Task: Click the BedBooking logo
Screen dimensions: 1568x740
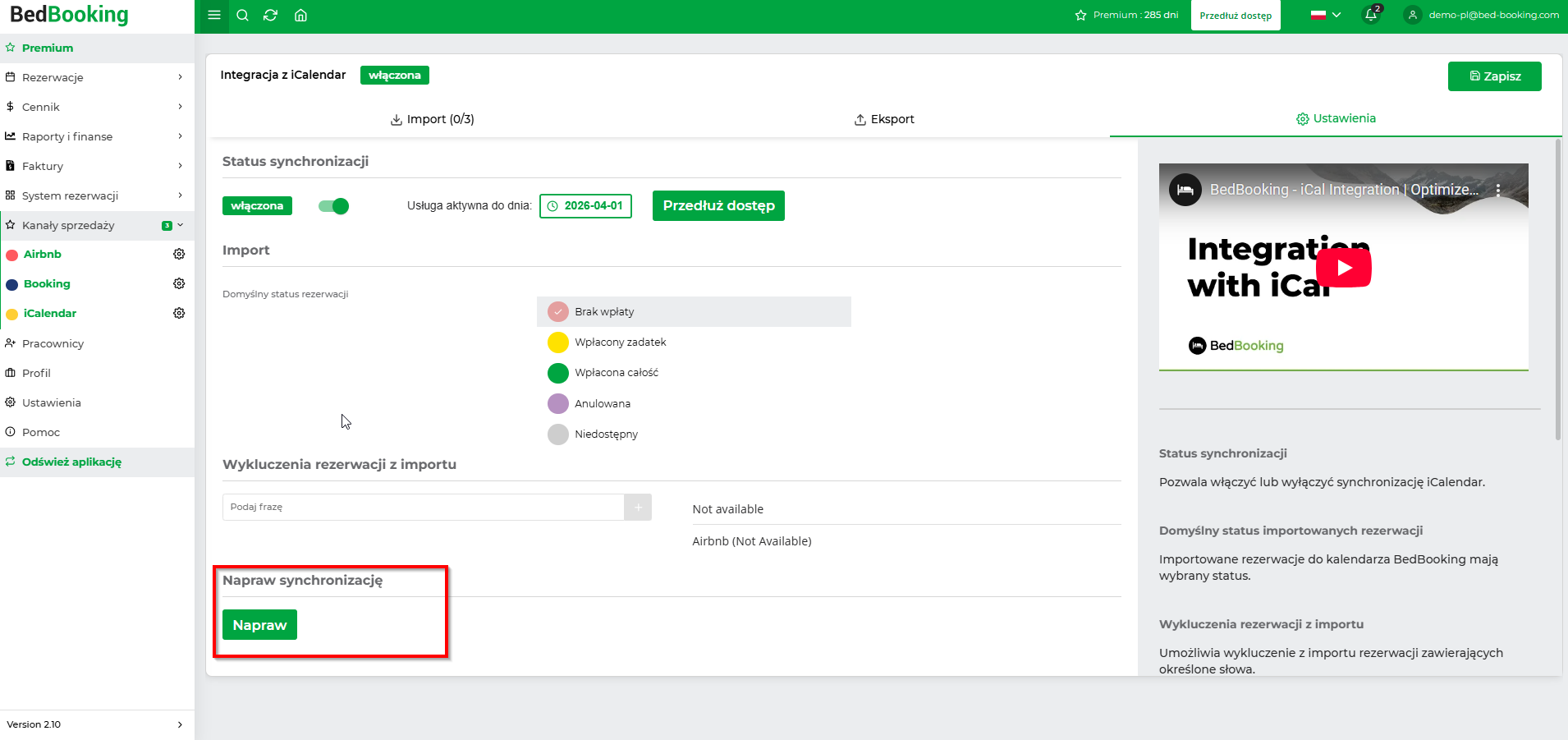Action: click(69, 15)
